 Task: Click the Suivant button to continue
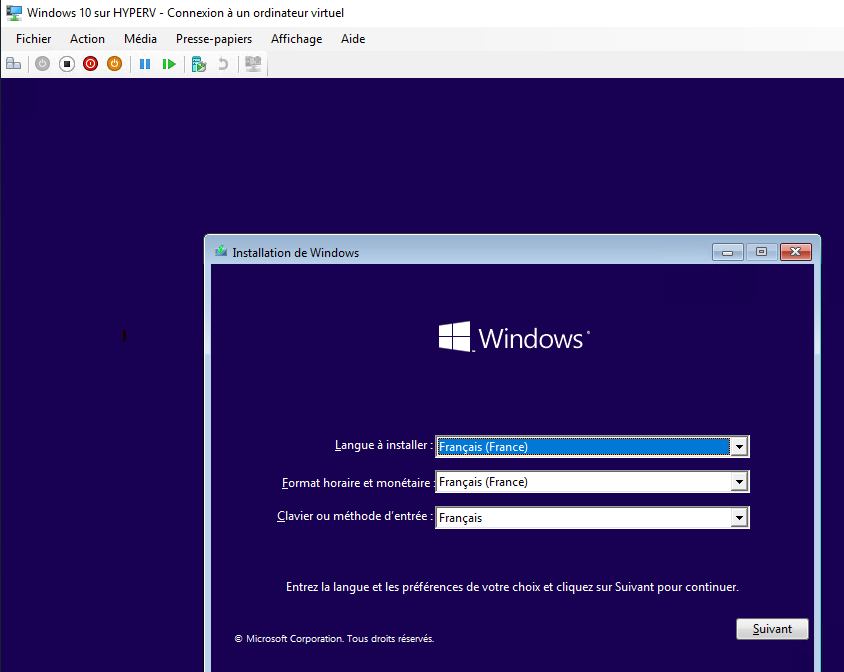(772, 629)
